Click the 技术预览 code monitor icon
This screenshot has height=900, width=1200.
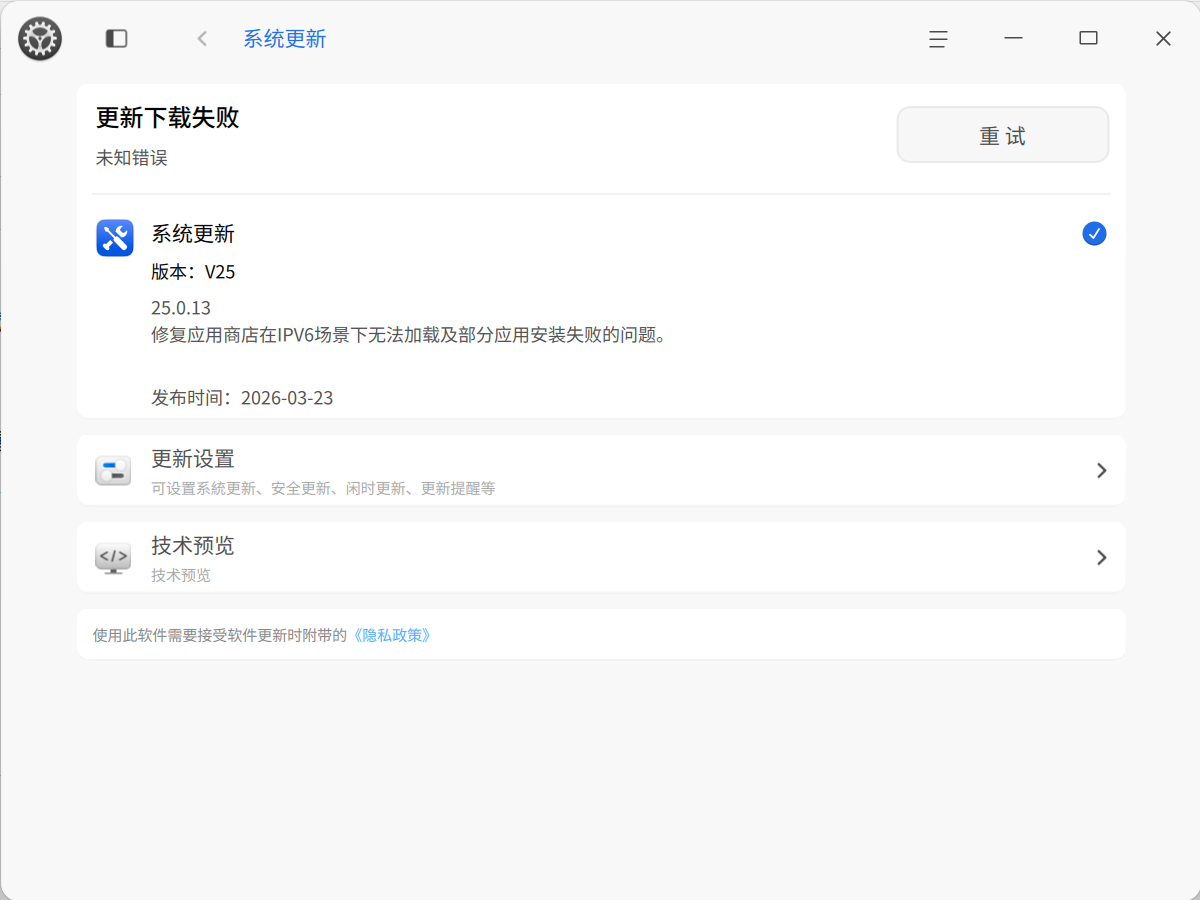[113, 557]
